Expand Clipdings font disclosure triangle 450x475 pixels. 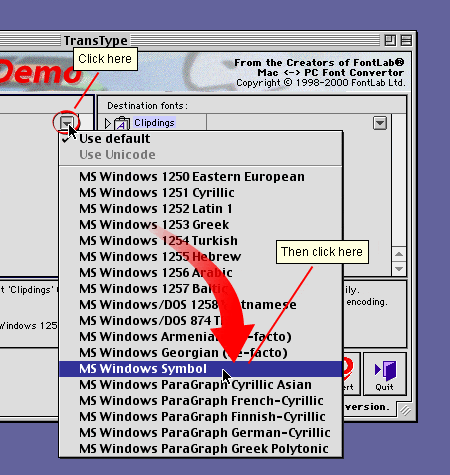tap(107, 123)
